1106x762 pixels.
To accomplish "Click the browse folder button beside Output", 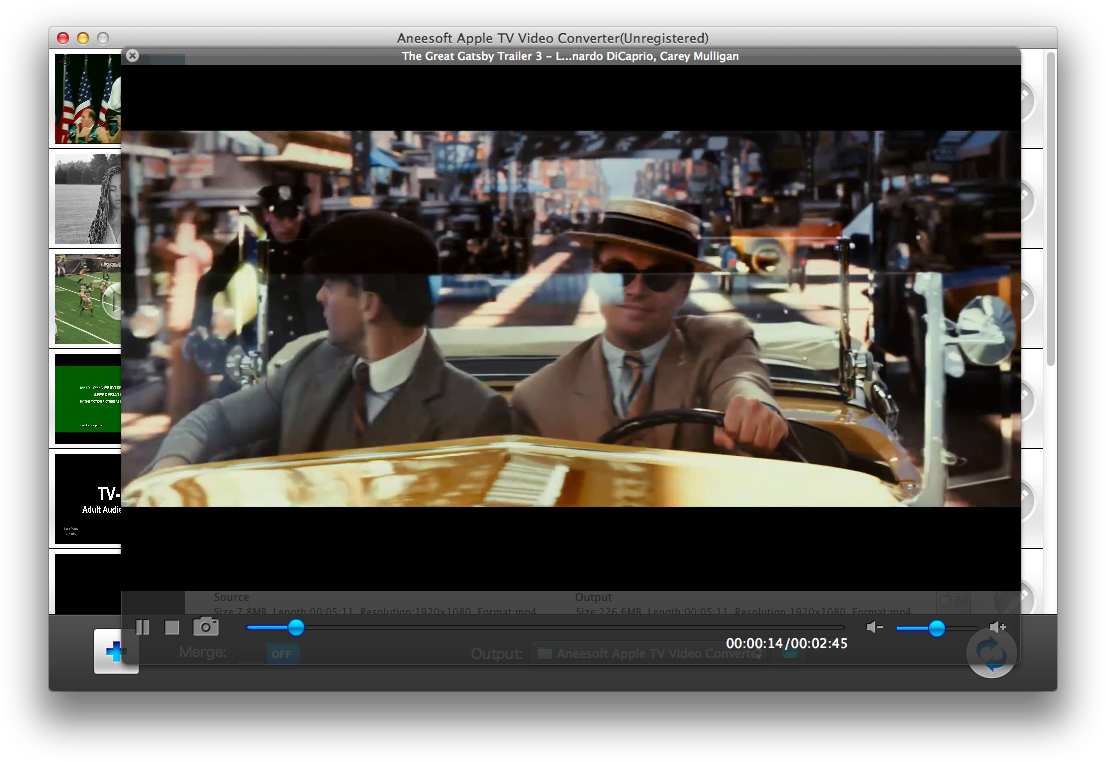I will tap(789, 654).
